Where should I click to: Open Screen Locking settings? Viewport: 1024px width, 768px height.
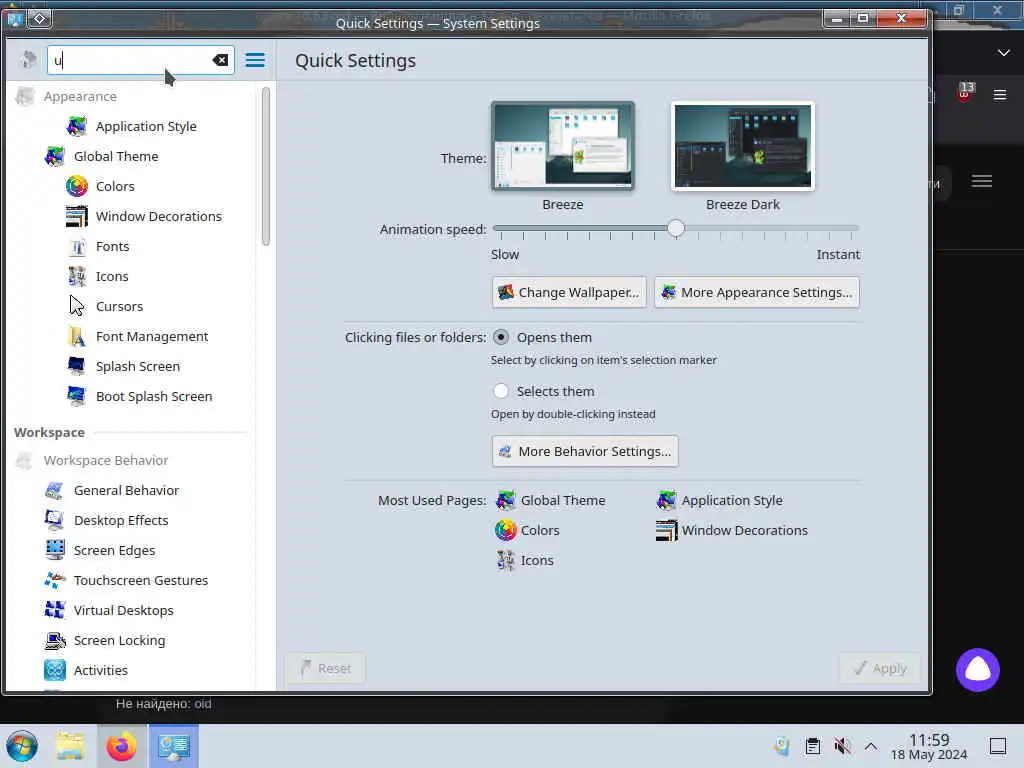pyautogui.click(x=131, y=641)
